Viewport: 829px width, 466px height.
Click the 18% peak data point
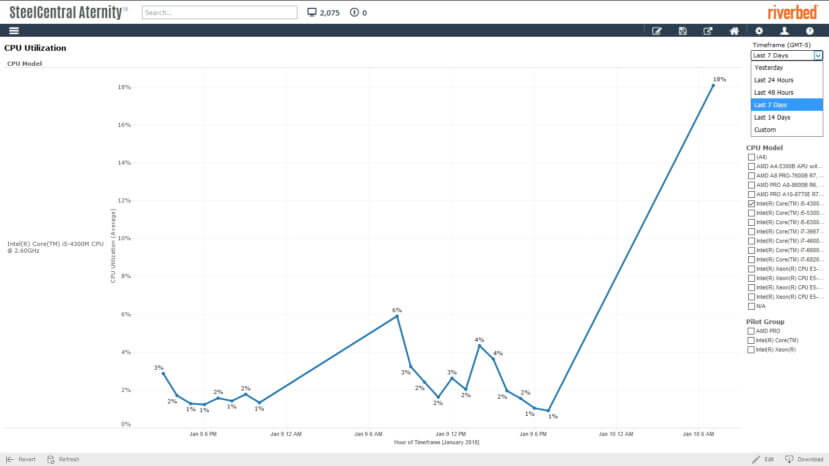coord(713,85)
